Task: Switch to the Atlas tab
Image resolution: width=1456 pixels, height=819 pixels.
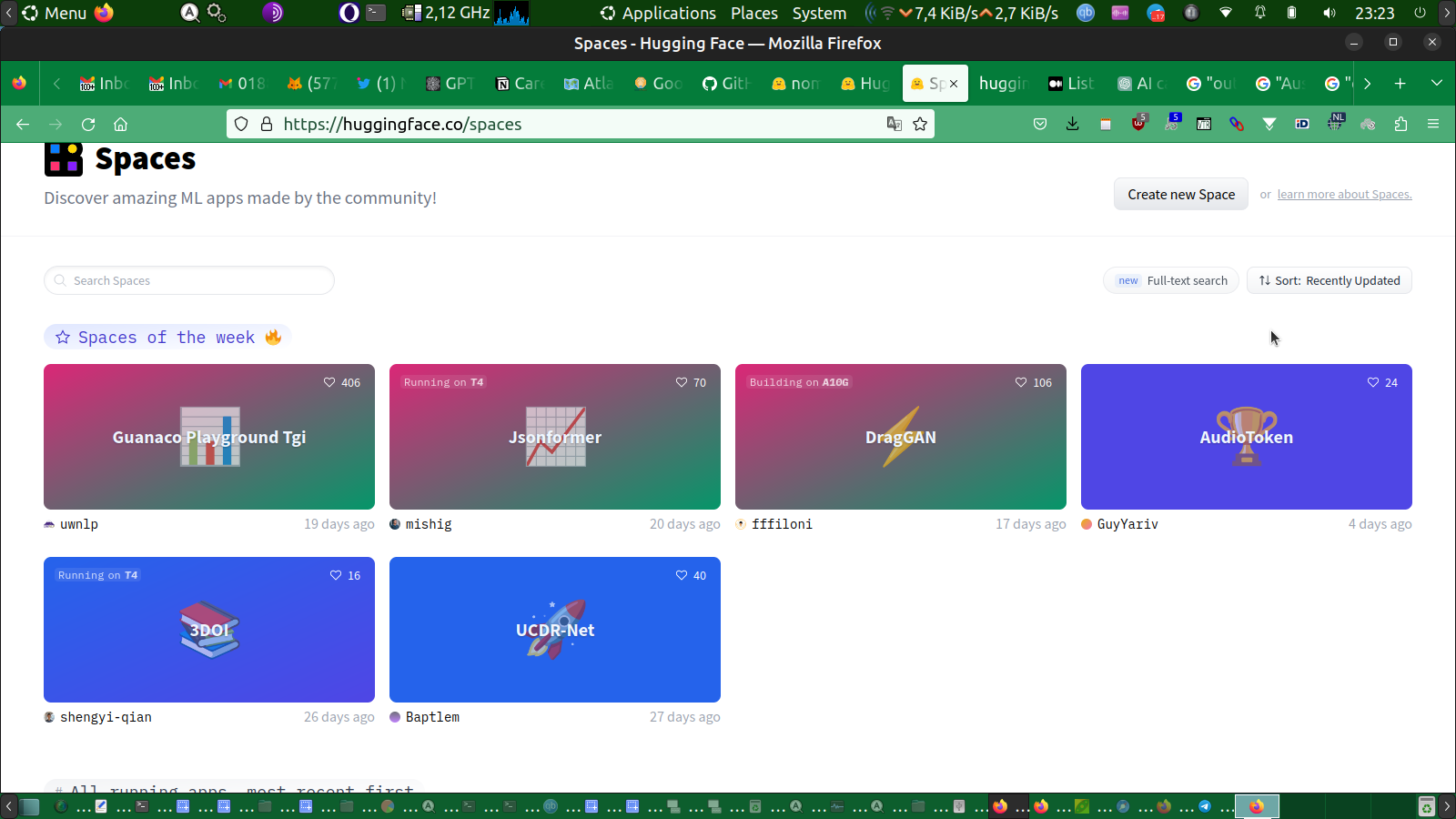Action: (588, 84)
